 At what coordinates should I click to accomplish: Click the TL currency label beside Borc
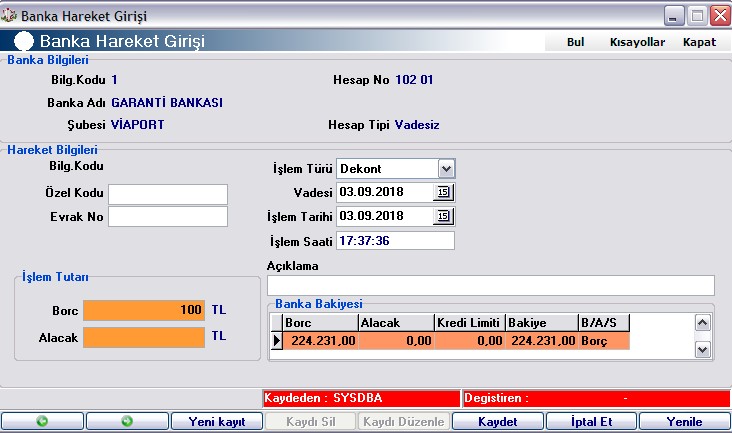coord(218,310)
